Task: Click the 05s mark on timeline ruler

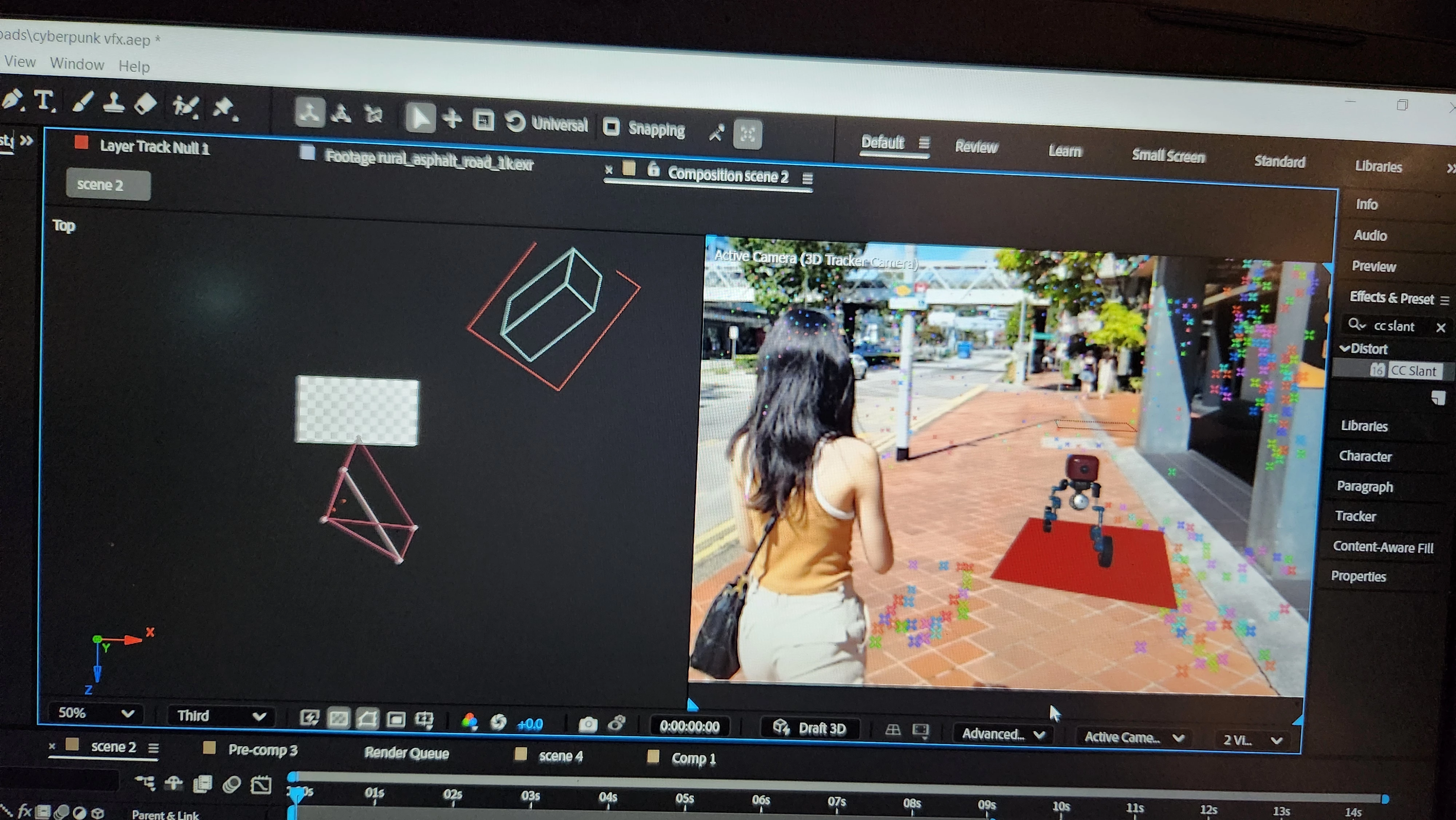Action: tap(684, 799)
